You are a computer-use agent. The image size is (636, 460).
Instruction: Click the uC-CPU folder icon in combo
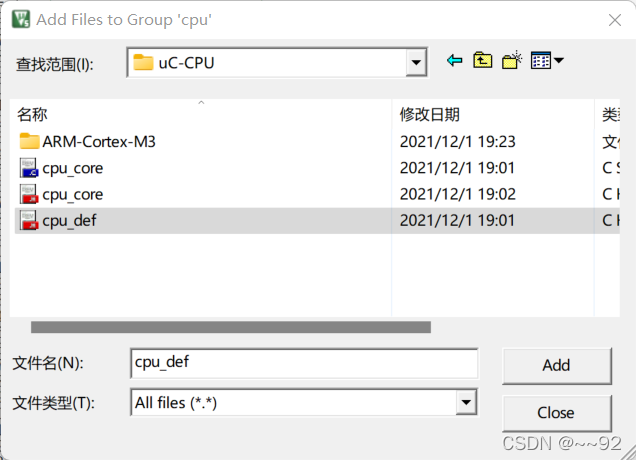coord(143,62)
